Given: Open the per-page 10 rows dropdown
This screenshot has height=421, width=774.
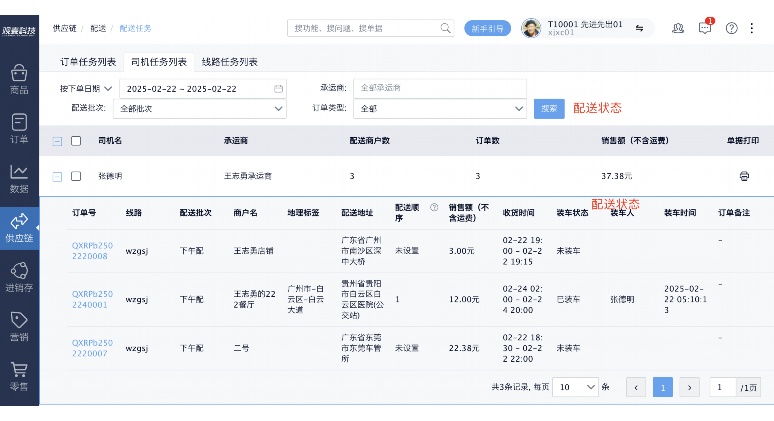Looking at the screenshot, I should (576, 387).
